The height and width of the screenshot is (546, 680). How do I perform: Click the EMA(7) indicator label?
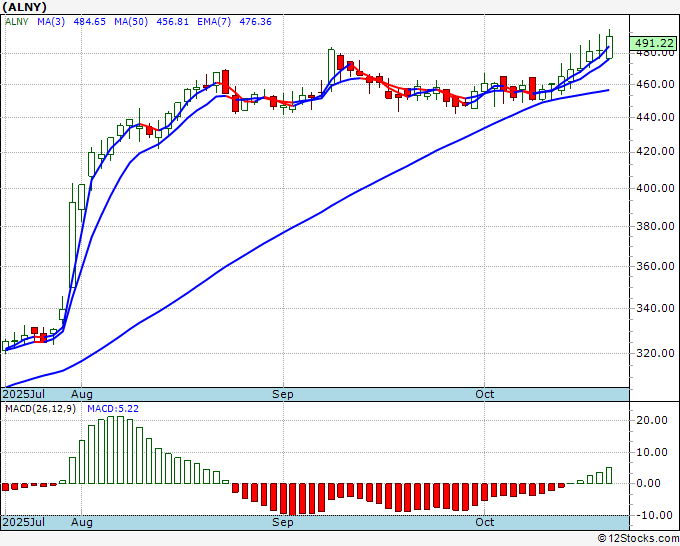click(x=214, y=22)
